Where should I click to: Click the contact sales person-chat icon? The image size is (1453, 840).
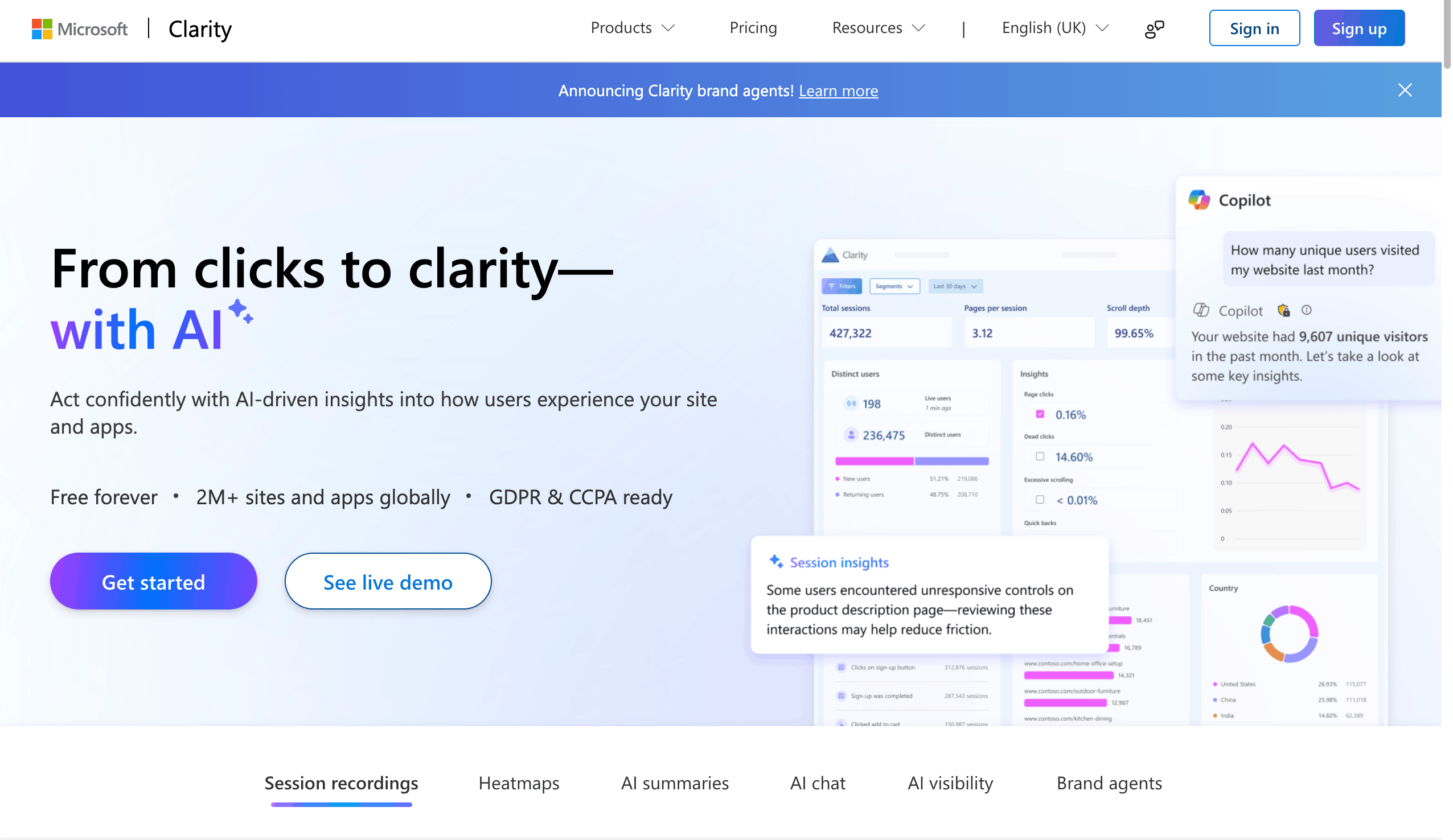coord(1154,29)
